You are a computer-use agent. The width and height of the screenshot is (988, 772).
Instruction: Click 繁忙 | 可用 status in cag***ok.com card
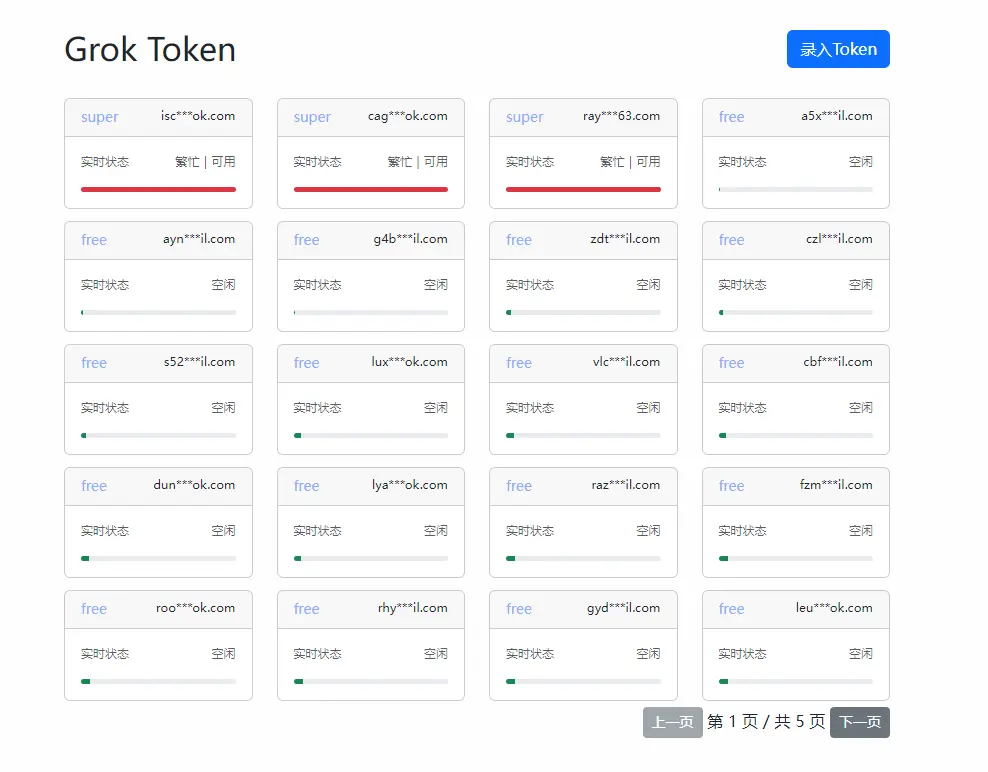pos(417,162)
